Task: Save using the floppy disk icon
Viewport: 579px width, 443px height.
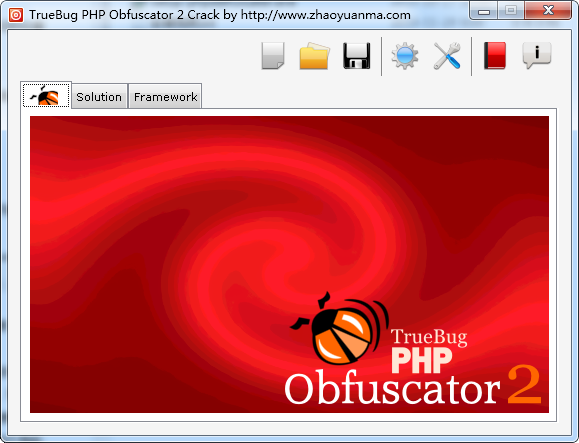Action: point(356,56)
